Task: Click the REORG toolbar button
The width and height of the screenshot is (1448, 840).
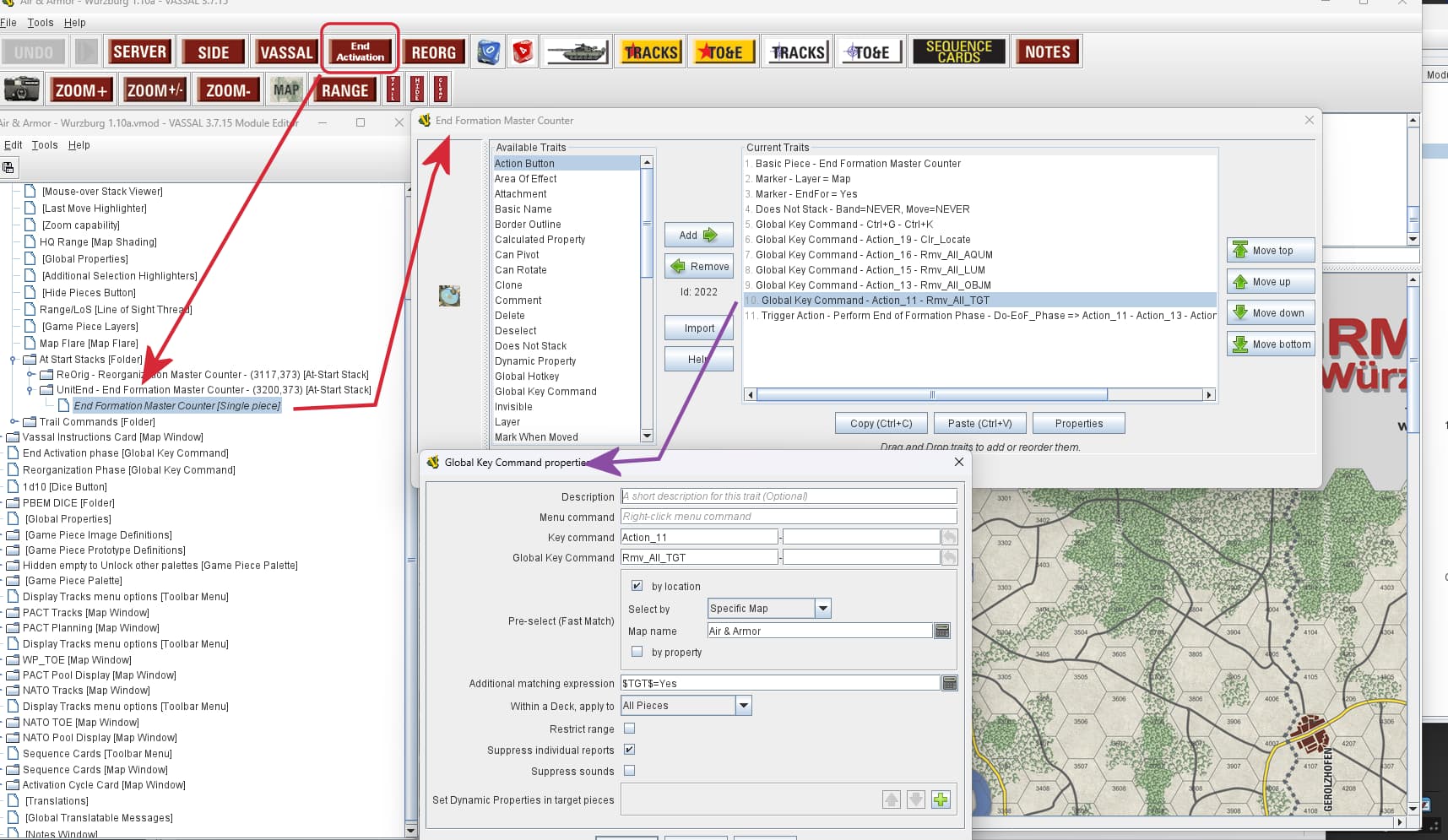Action: [433, 51]
